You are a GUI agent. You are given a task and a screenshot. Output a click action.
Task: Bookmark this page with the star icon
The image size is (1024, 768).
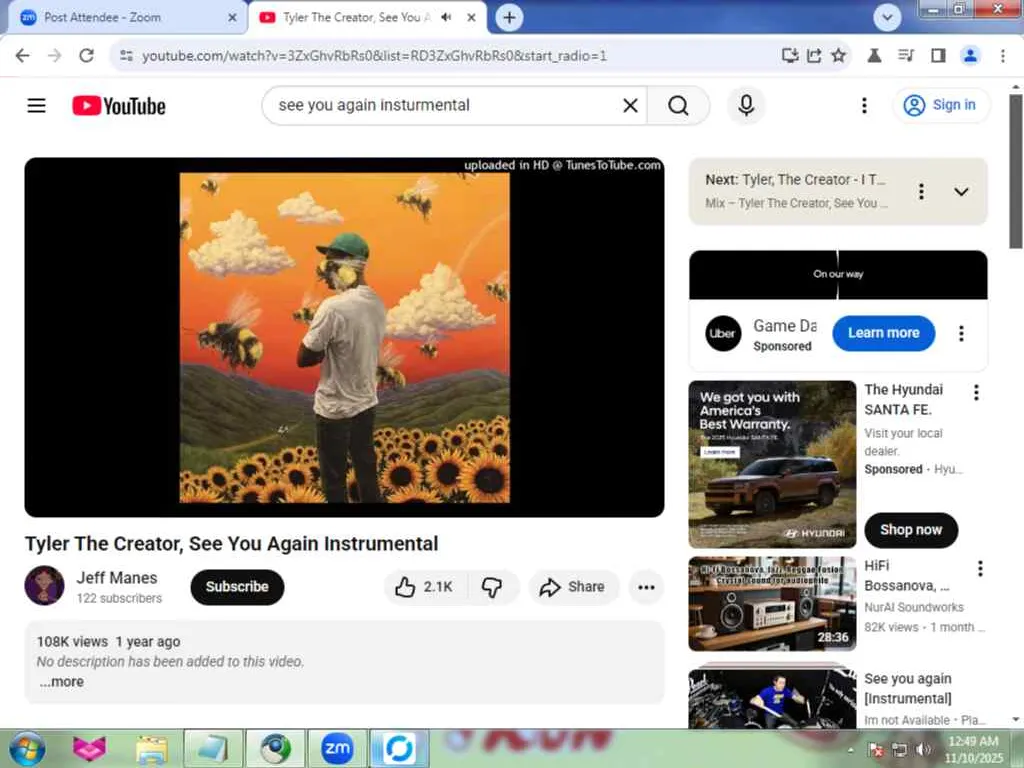(839, 56)
